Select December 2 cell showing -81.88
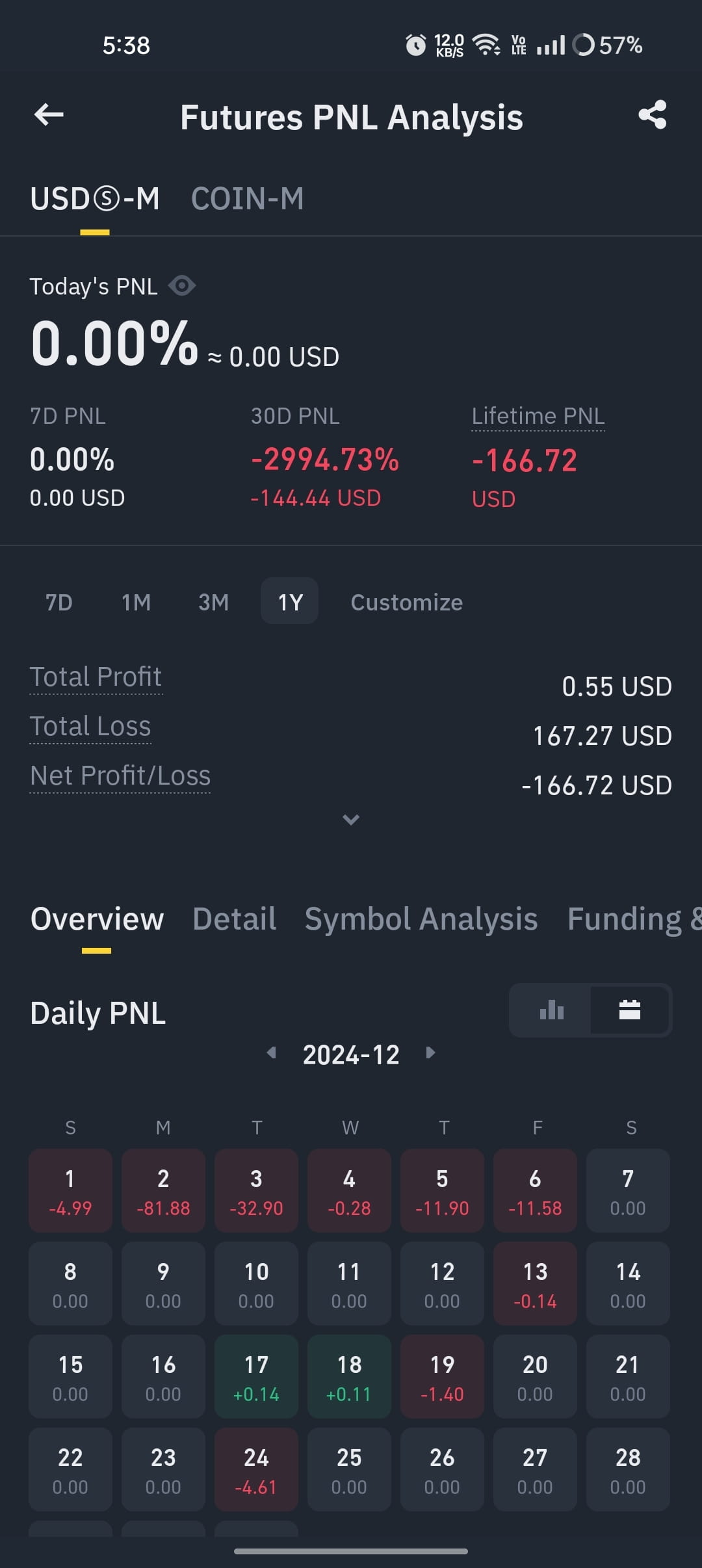 pos(163,1190)
